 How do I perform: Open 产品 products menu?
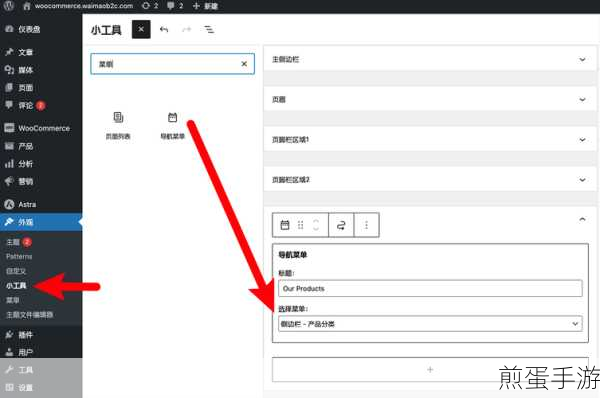tap(41, 146)
